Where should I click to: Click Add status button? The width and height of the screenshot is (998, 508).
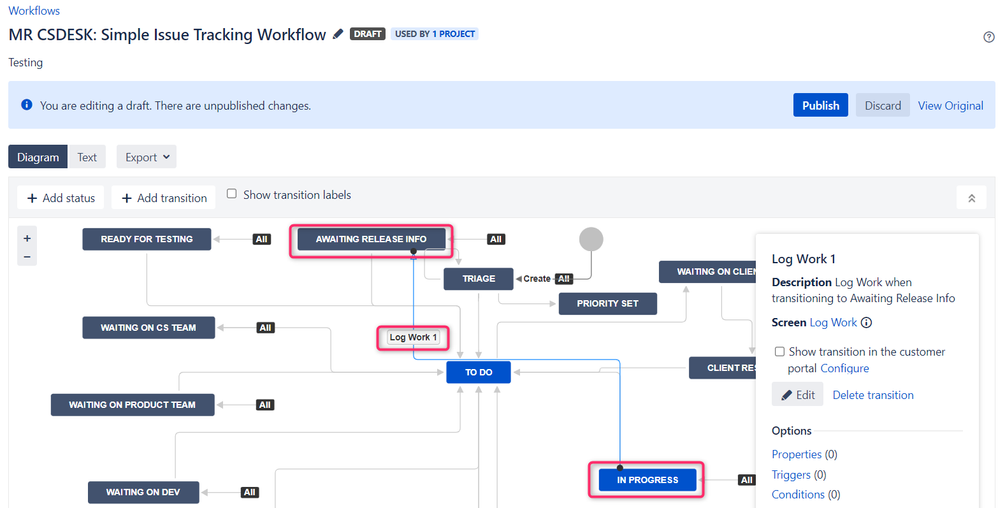[61, 198]
